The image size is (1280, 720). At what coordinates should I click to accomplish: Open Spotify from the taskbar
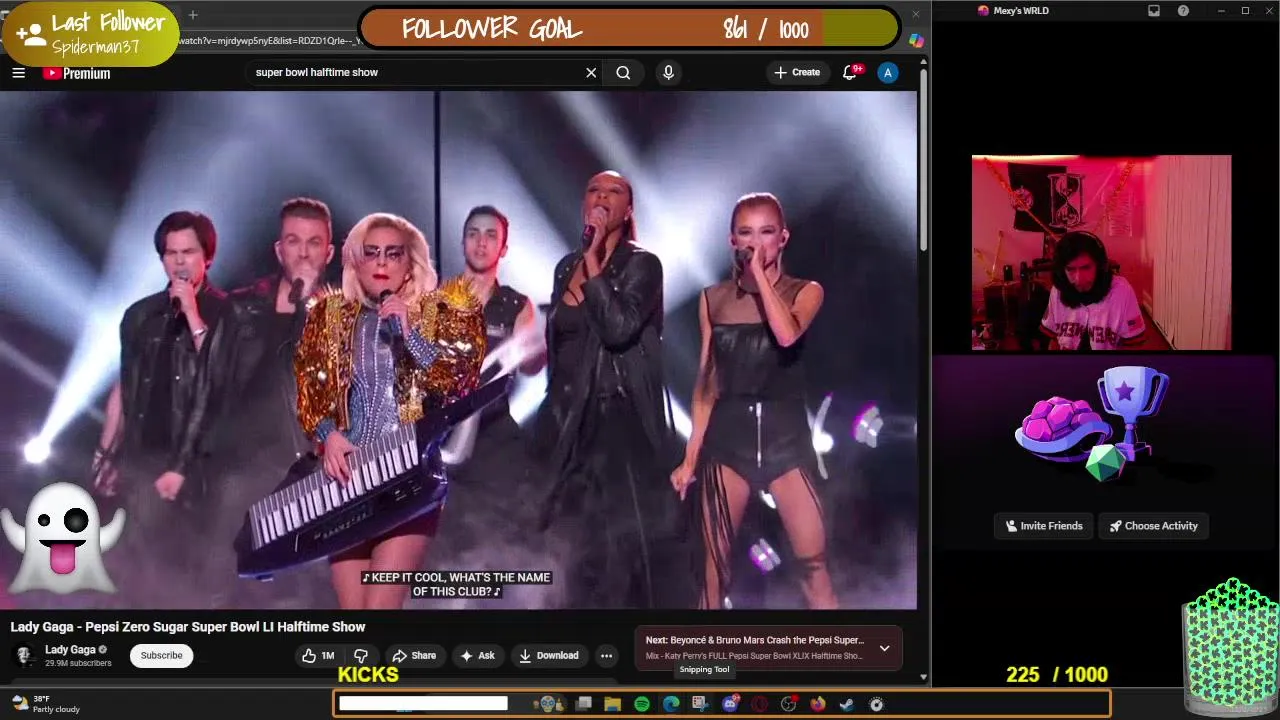pyautogui.click(x=642, y=704)
